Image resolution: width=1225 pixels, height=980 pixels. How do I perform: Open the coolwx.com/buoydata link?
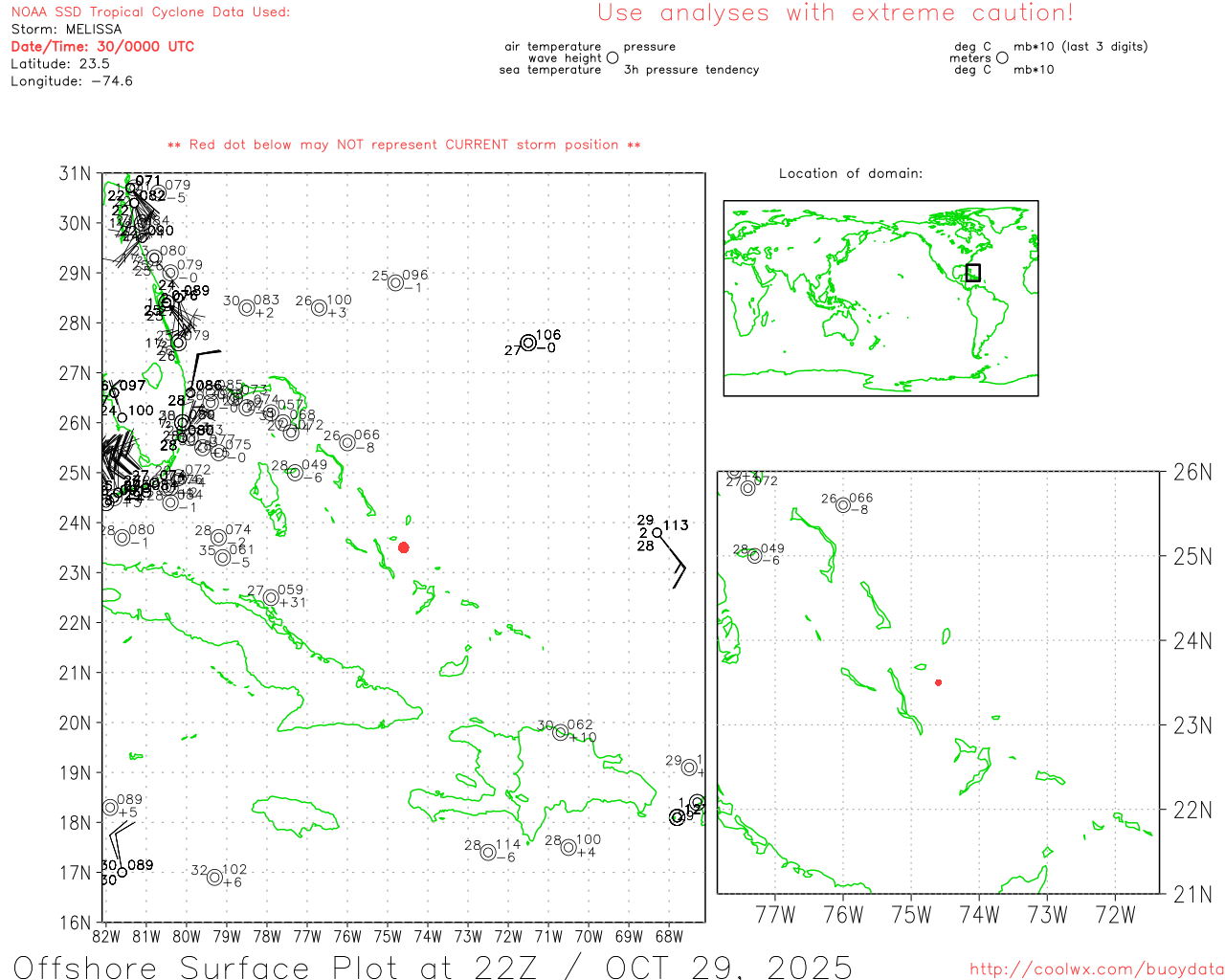click(1097, 969)
